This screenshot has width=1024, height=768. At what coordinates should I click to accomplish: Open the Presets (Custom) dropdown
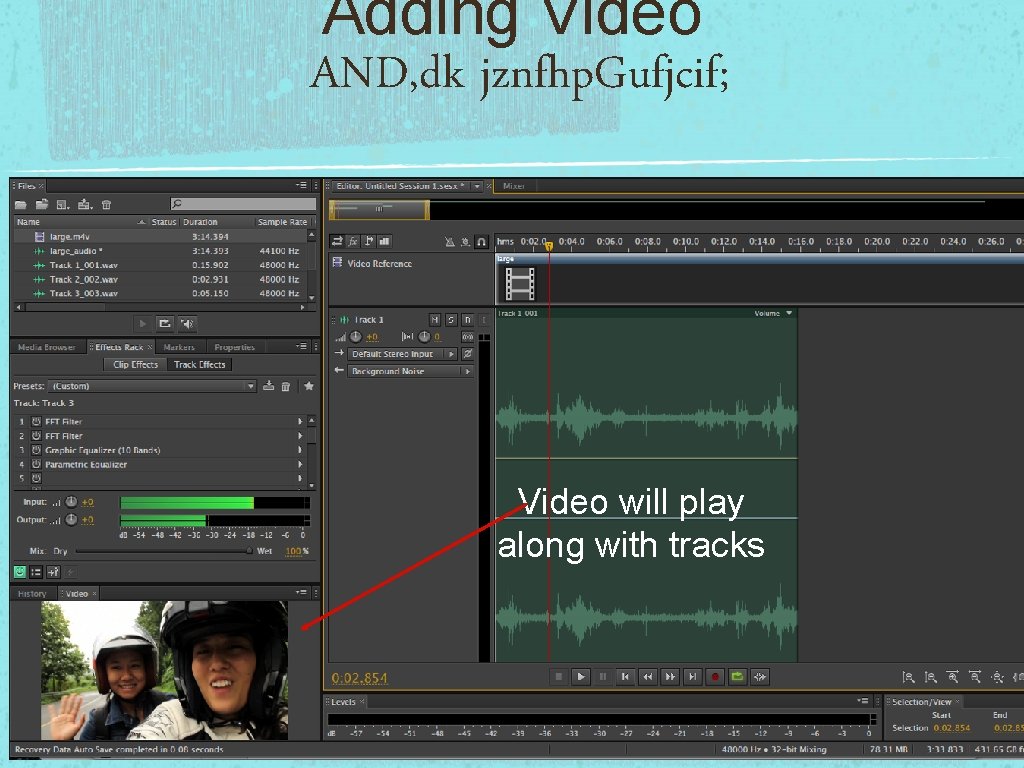152,386
